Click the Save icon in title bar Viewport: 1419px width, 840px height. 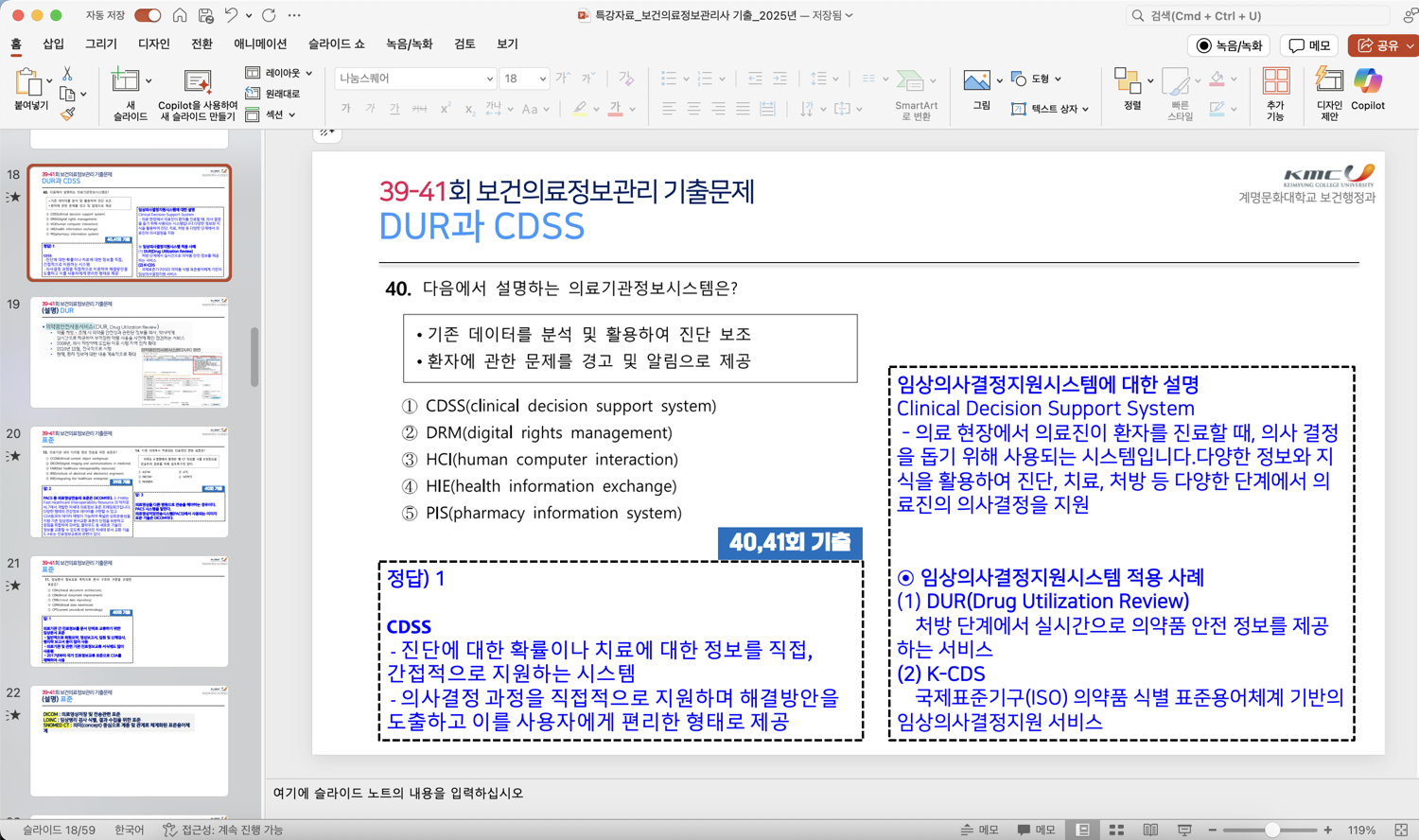tap(205, 15)
